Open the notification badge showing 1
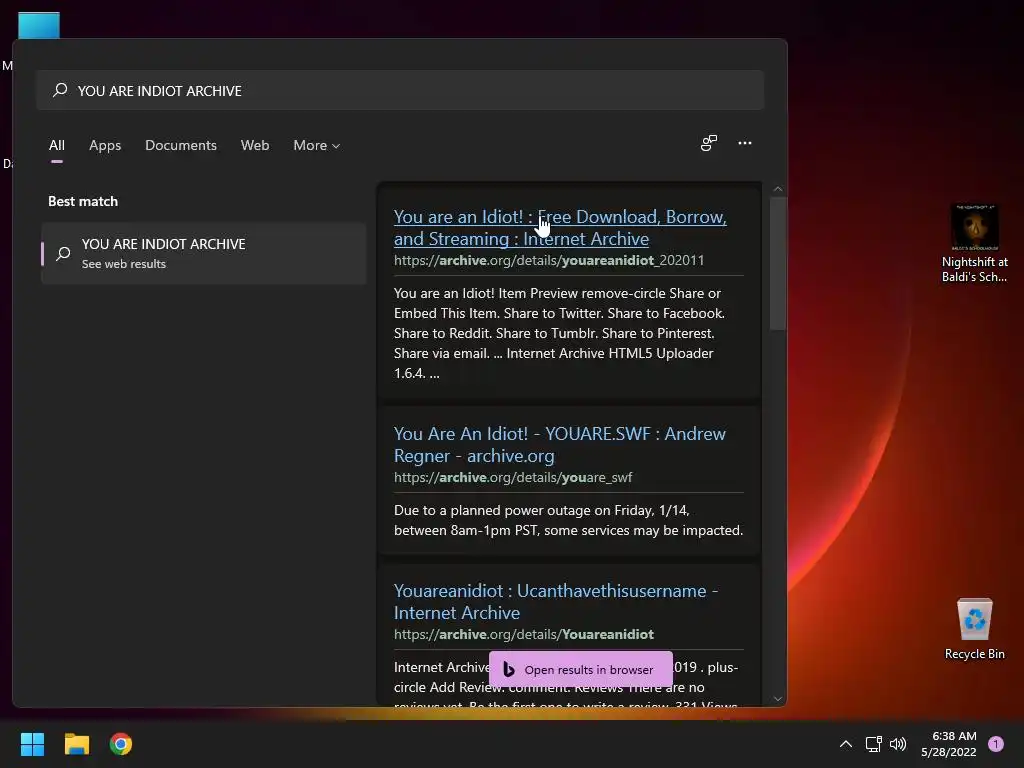 click(x=996, y=744)
